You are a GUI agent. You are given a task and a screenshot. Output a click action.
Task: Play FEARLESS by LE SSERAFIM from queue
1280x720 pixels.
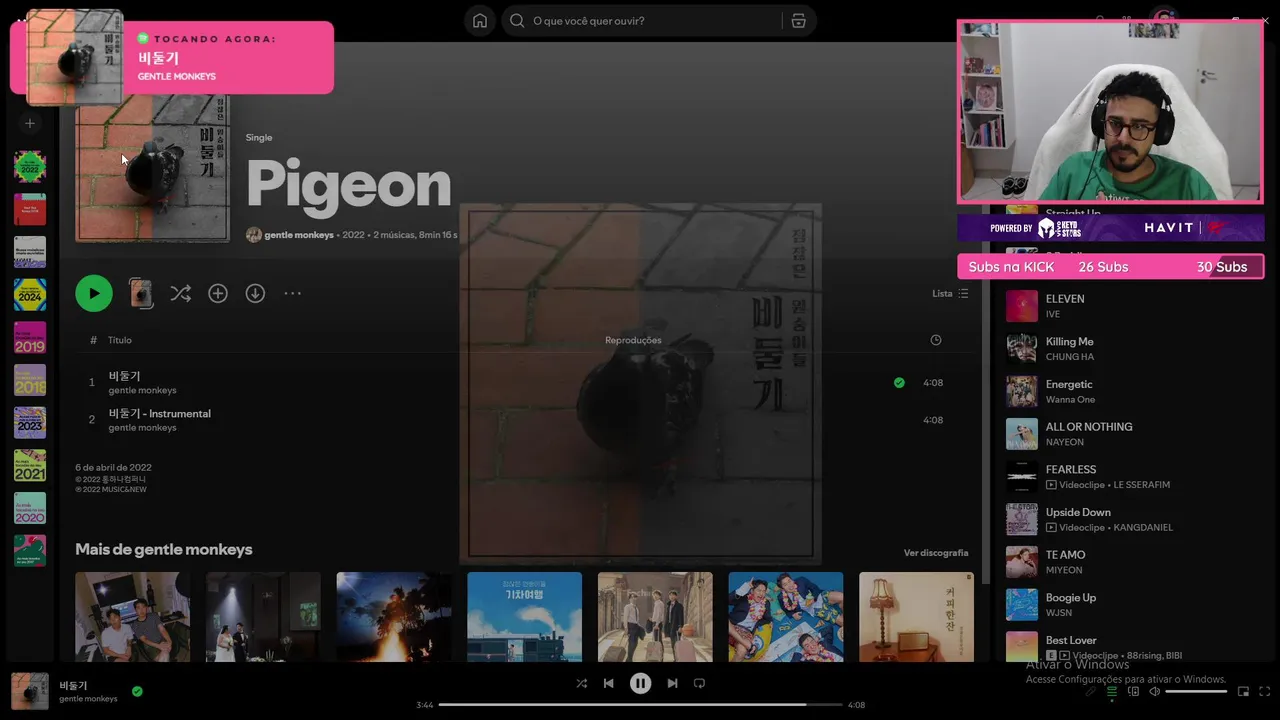(1130, 476)
